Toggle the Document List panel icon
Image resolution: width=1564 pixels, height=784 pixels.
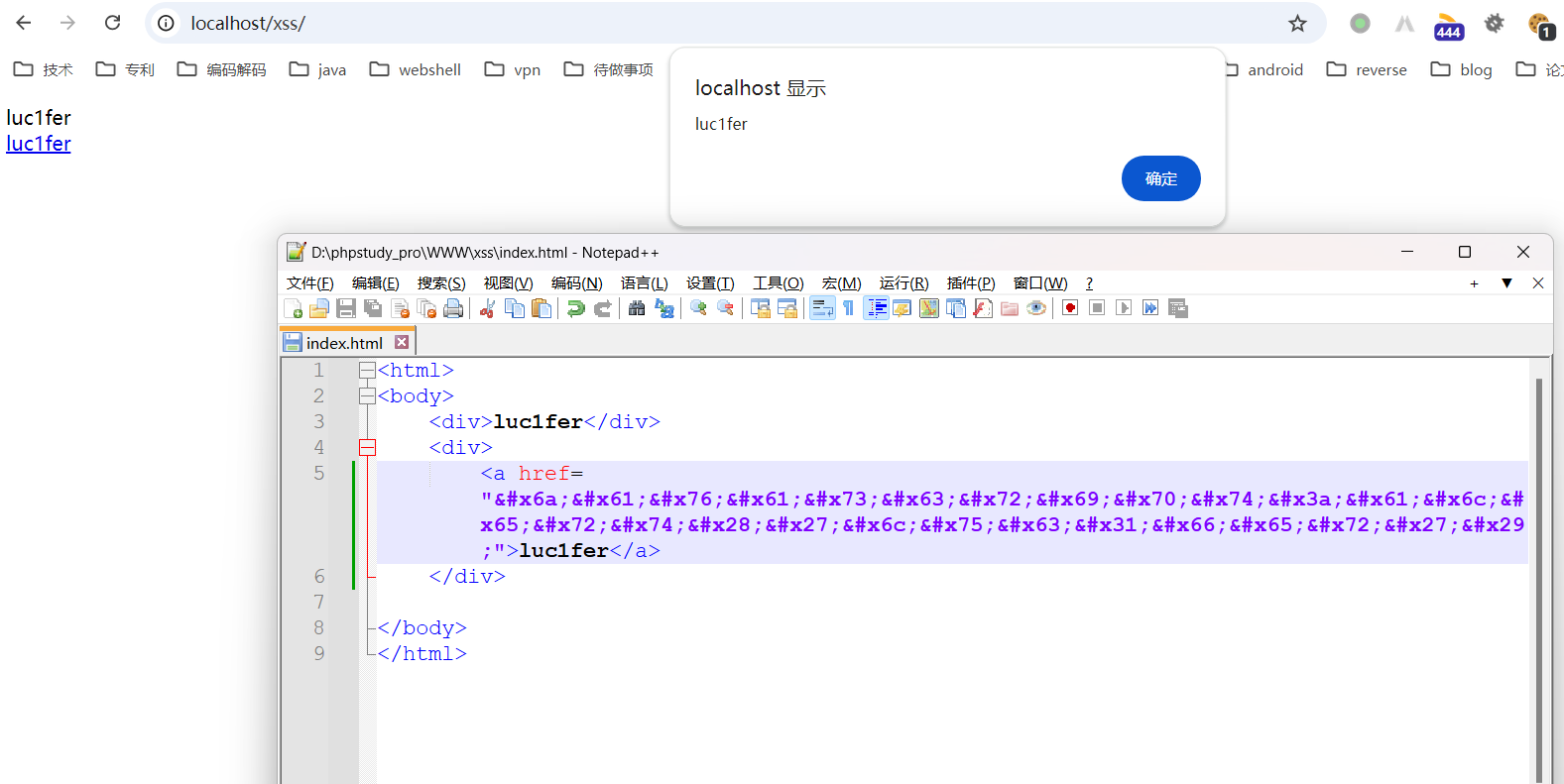tap(956, 308)
